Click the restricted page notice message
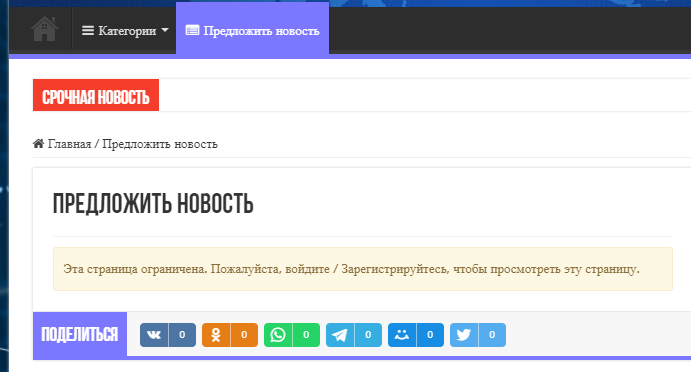Screen dimensions: 691x372 [x=363, y=269]
